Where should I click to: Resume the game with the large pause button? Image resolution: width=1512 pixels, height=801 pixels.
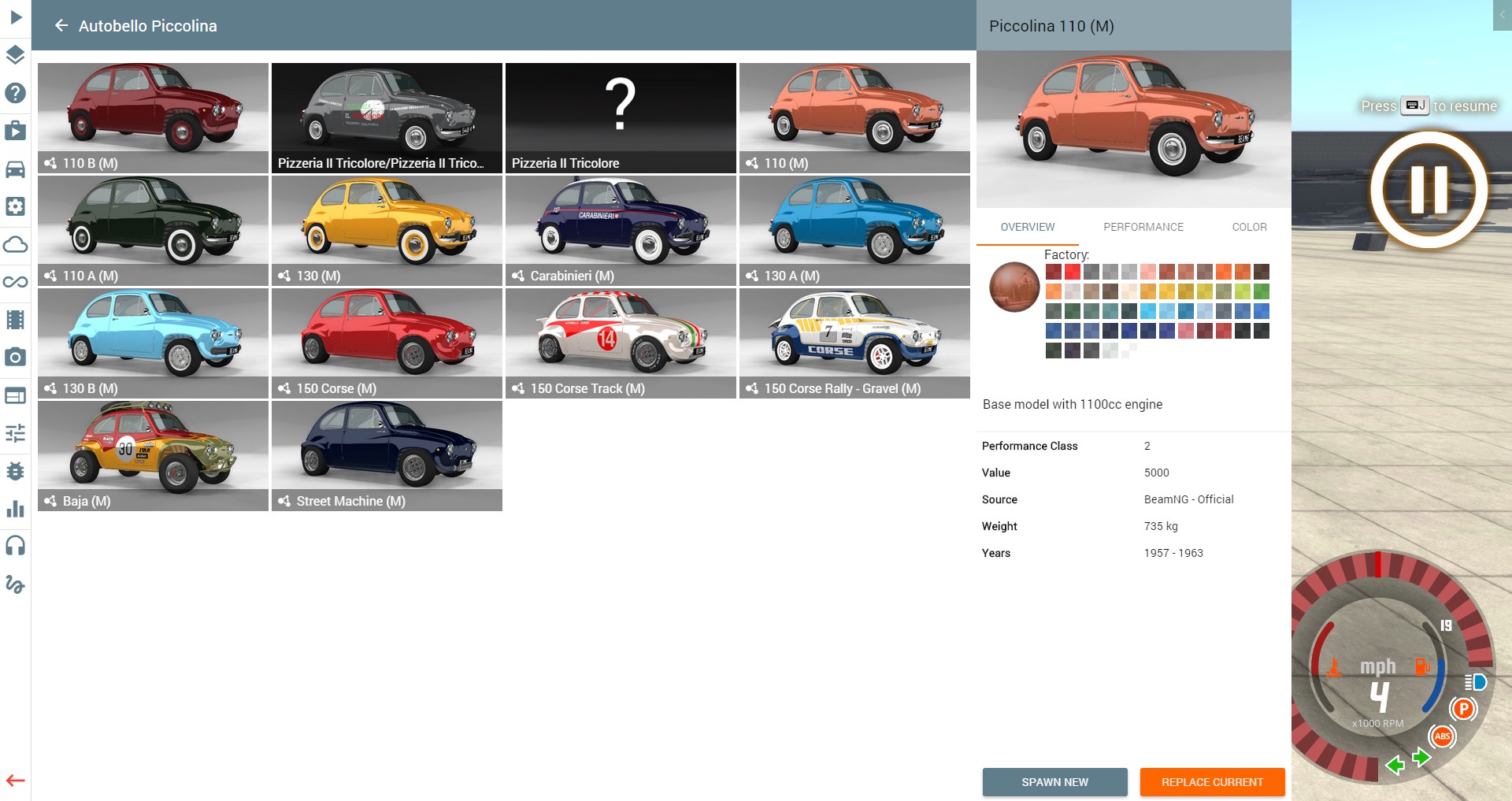click(x=1429, y=190)
